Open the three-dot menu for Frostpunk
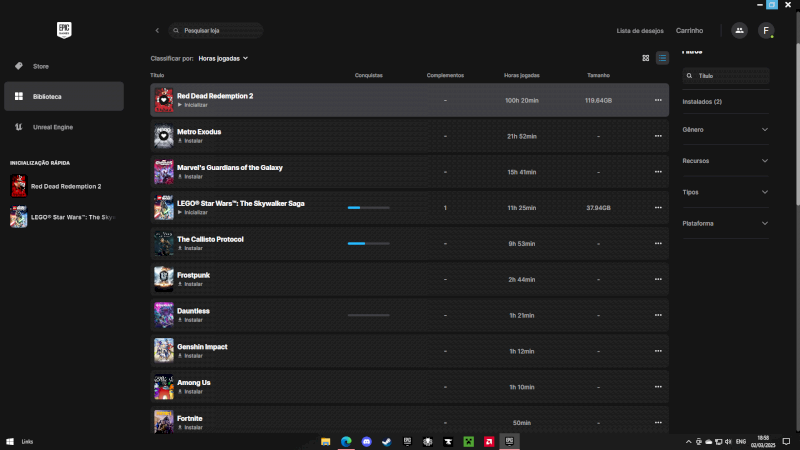 pyautogui.click(x=657, y=280)
